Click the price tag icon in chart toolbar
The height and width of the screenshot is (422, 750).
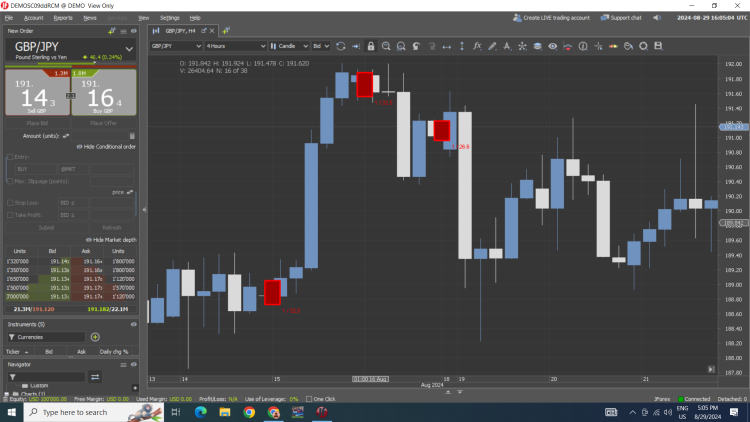[x=629, y=46]
